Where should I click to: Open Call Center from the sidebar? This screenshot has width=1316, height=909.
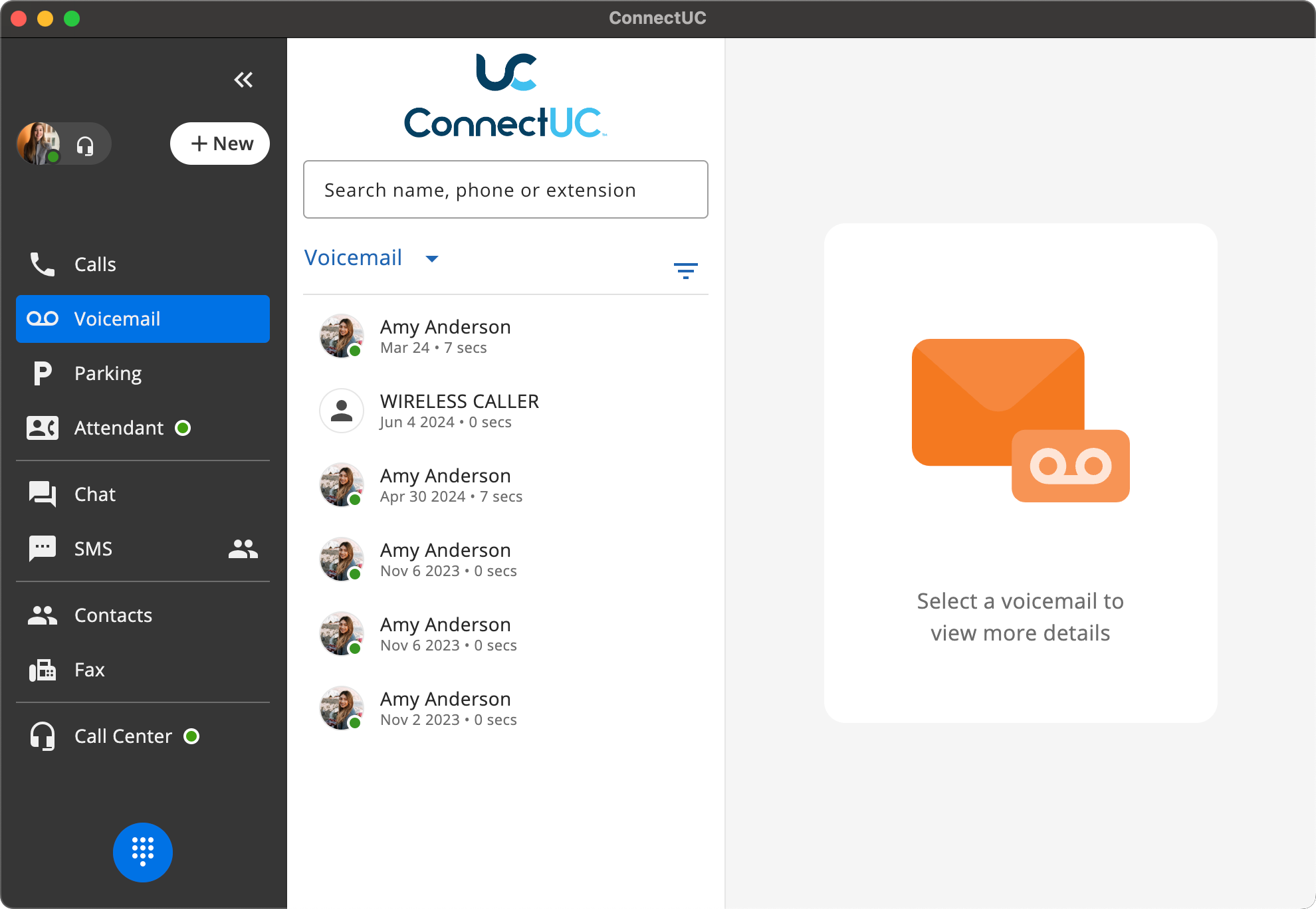click(123, 736)
